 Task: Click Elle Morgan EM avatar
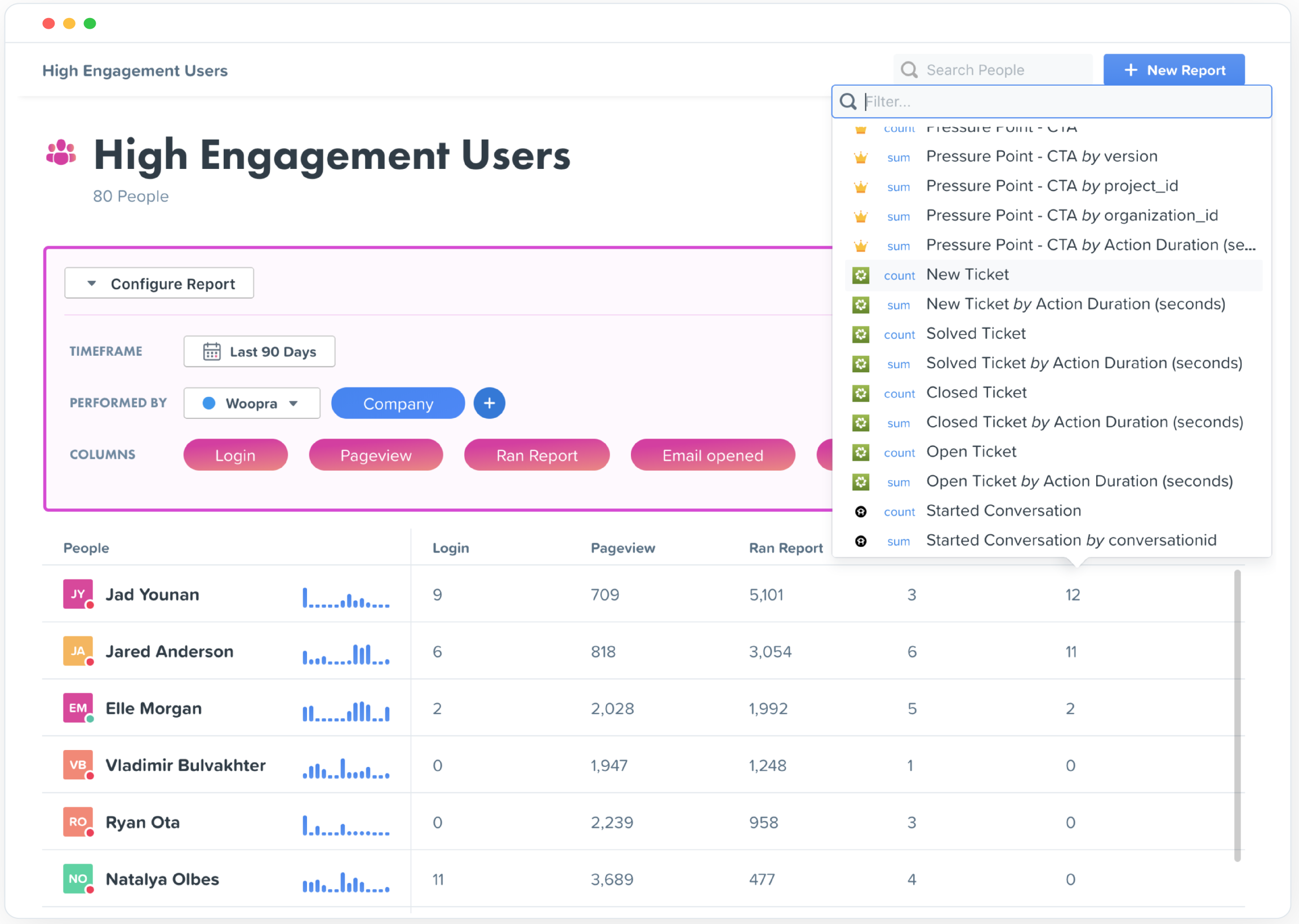click(x=78, y=708)
